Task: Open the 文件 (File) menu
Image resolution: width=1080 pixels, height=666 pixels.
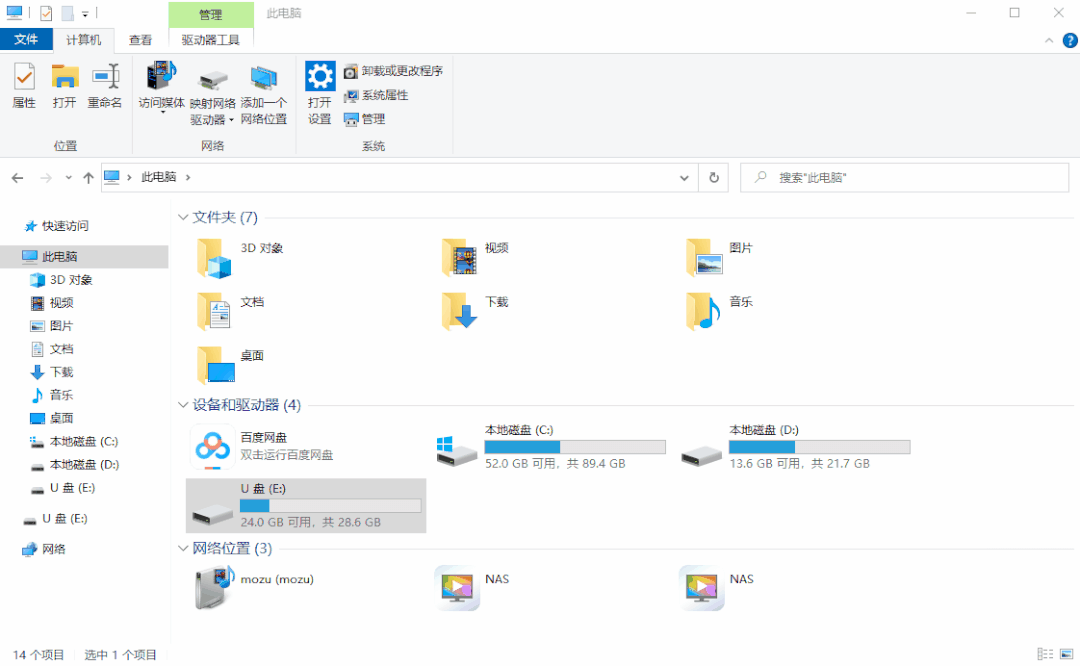Action: click(x=27, y=40)
